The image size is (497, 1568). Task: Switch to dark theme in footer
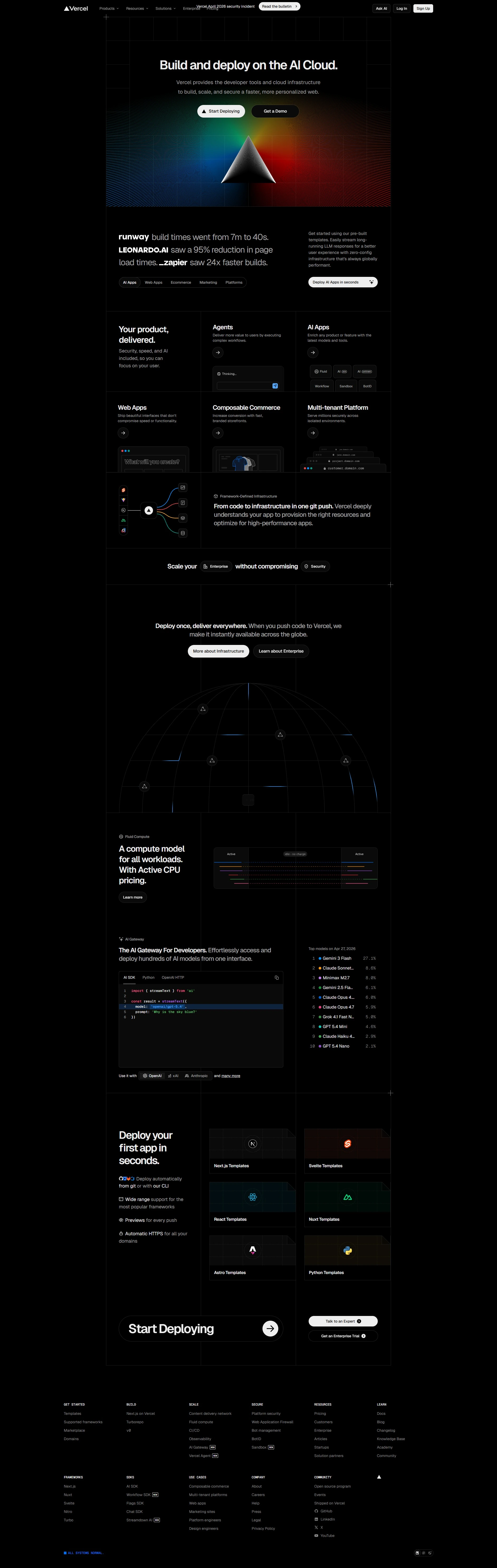(x=430, y=1553)
